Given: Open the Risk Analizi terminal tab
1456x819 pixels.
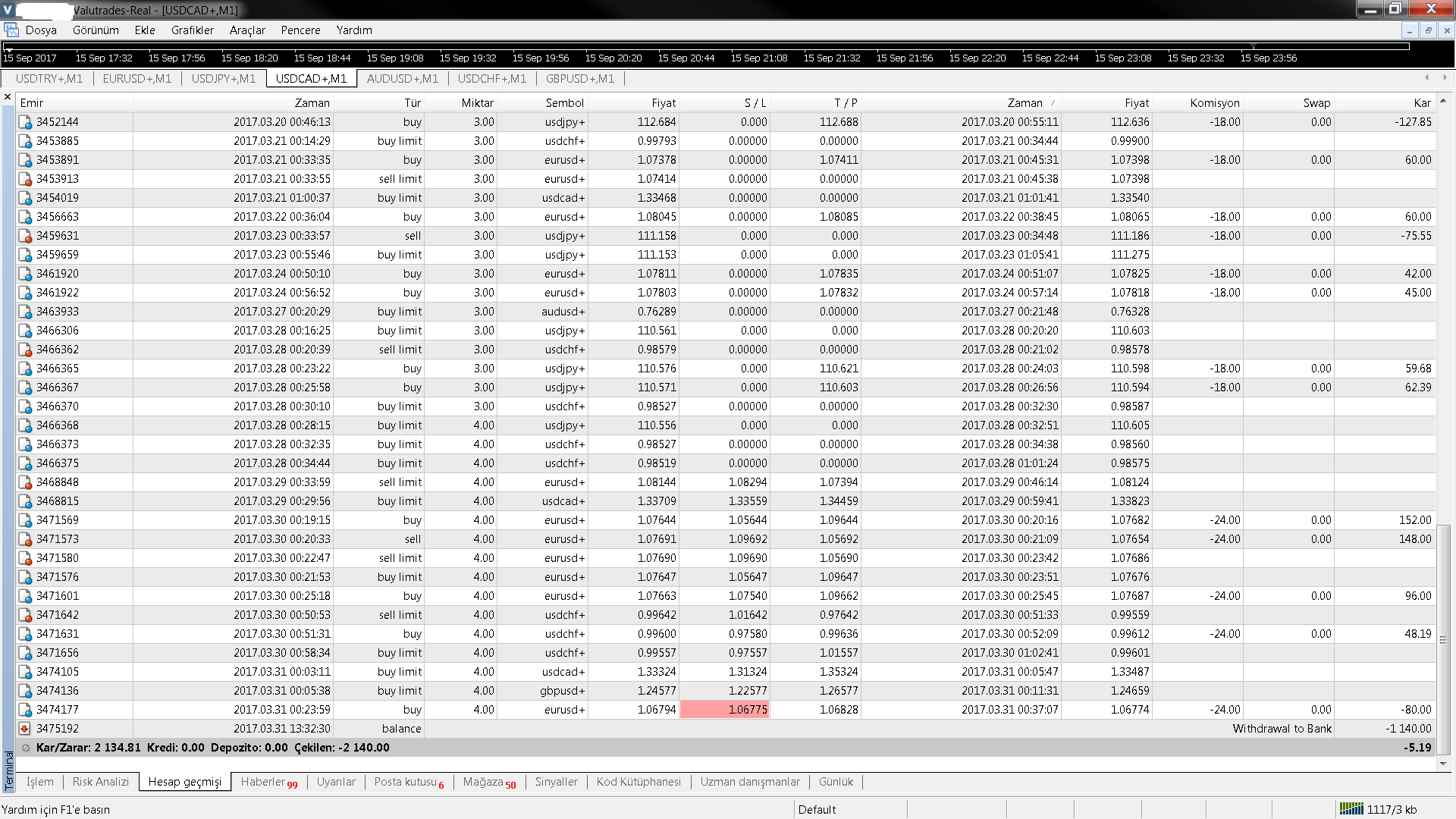Looking at the screenshot, I should click(101, 782).
